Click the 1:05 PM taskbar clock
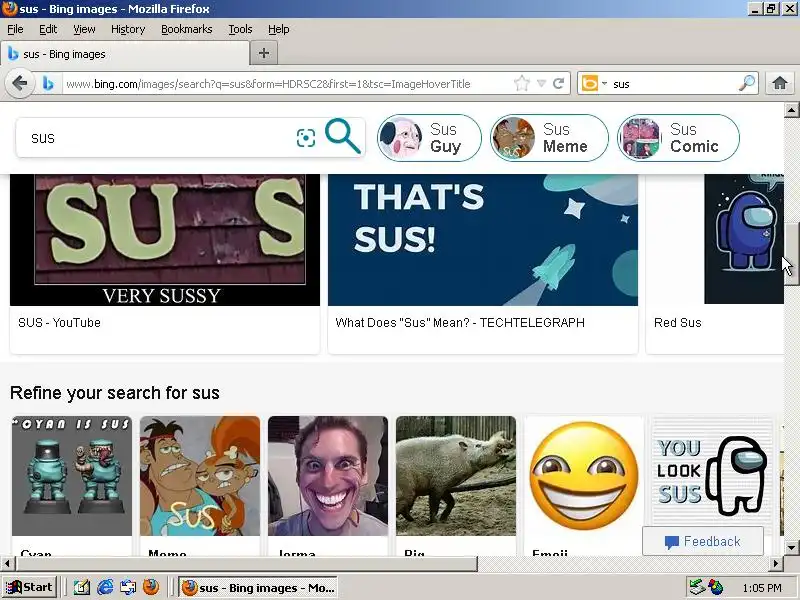This screenshot has width=800, height=600. [x=762, y=588]
